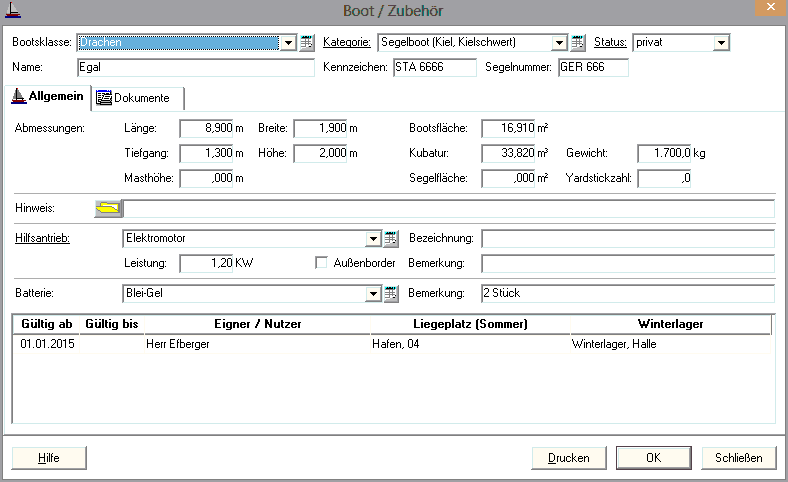Open the Kategorie lookup table icon
The width and height of the screenshot is (788, 482).
tap(577, 43)
